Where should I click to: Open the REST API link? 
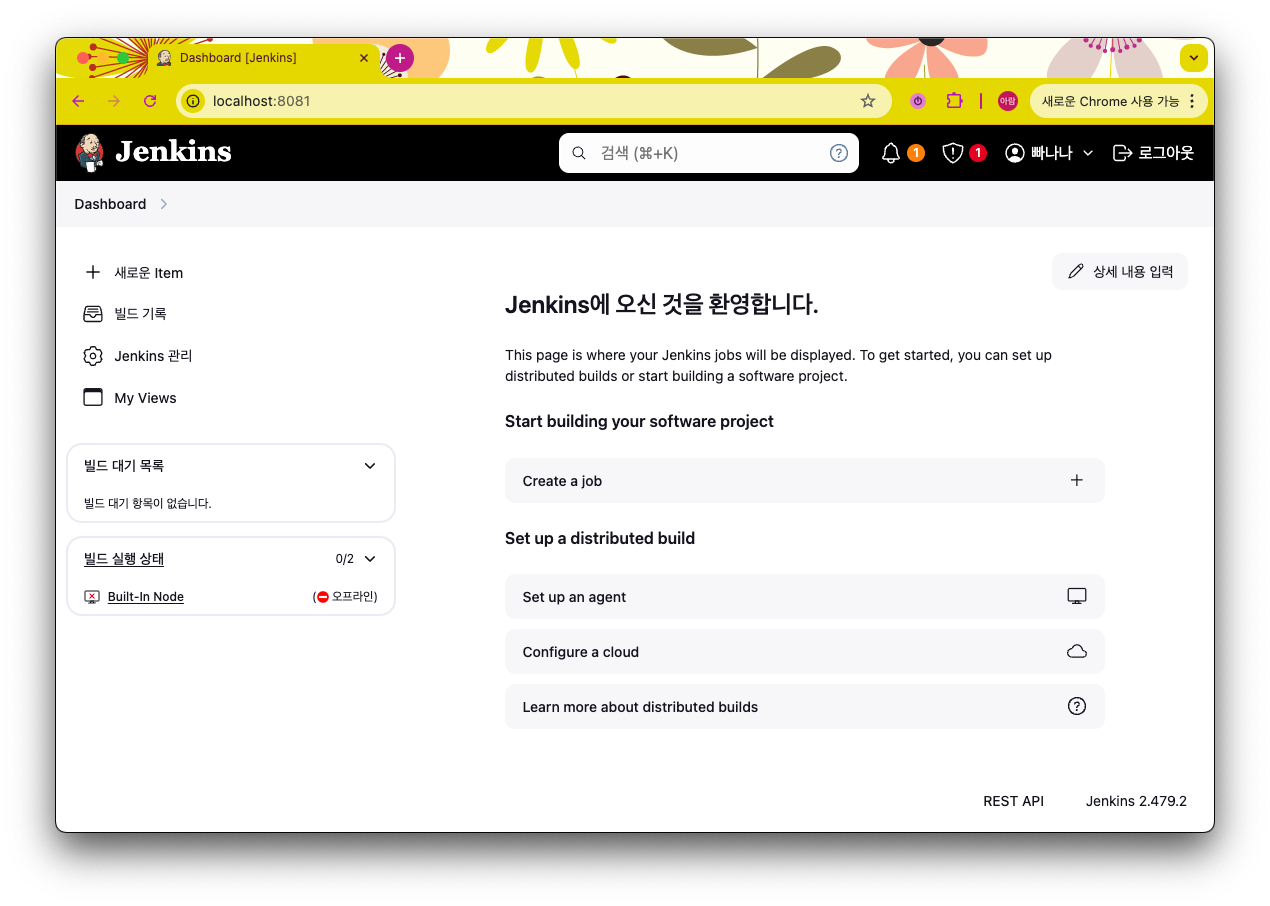(x=1013, y=801)
